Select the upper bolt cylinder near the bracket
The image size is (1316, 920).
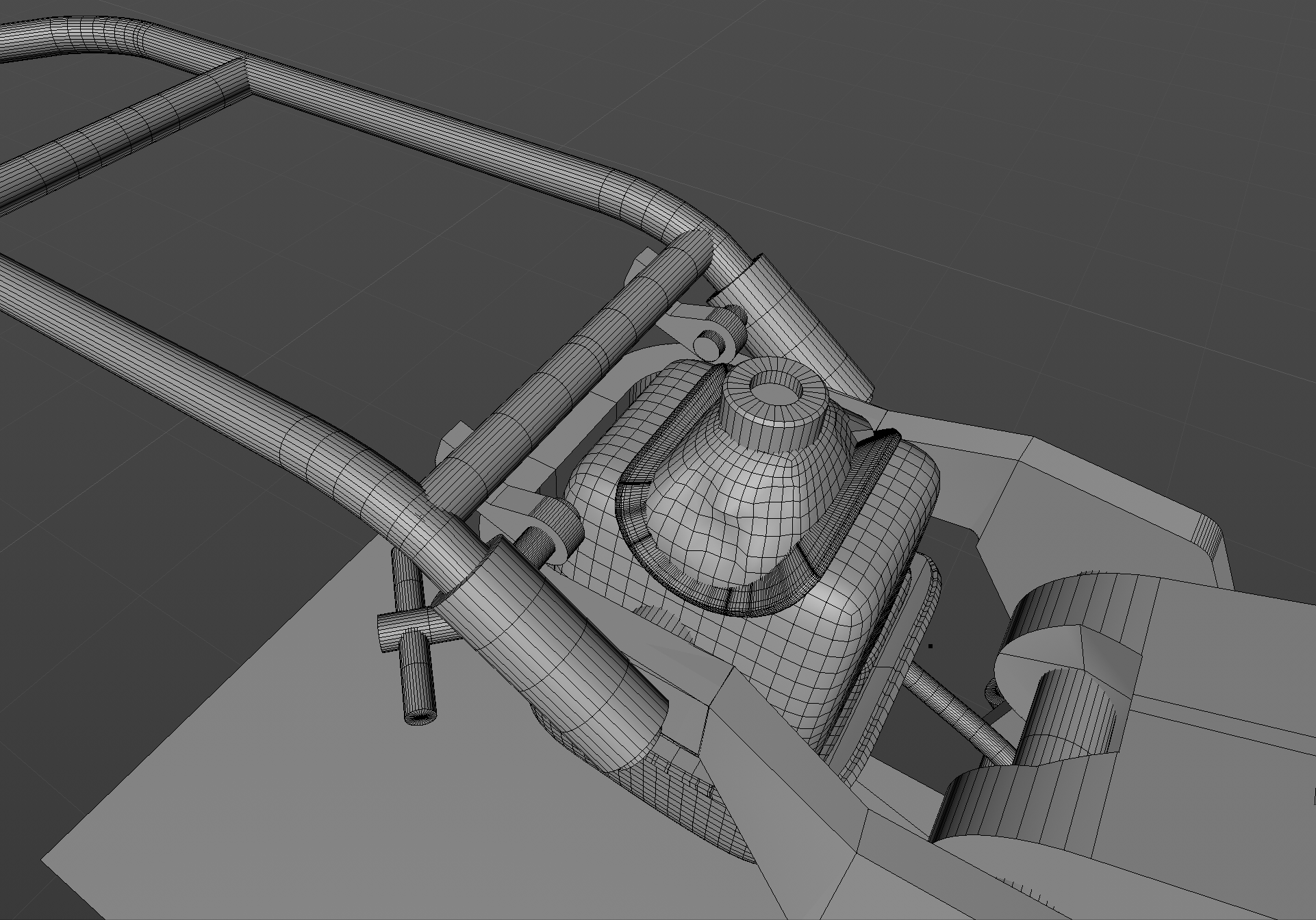[712, 344]
